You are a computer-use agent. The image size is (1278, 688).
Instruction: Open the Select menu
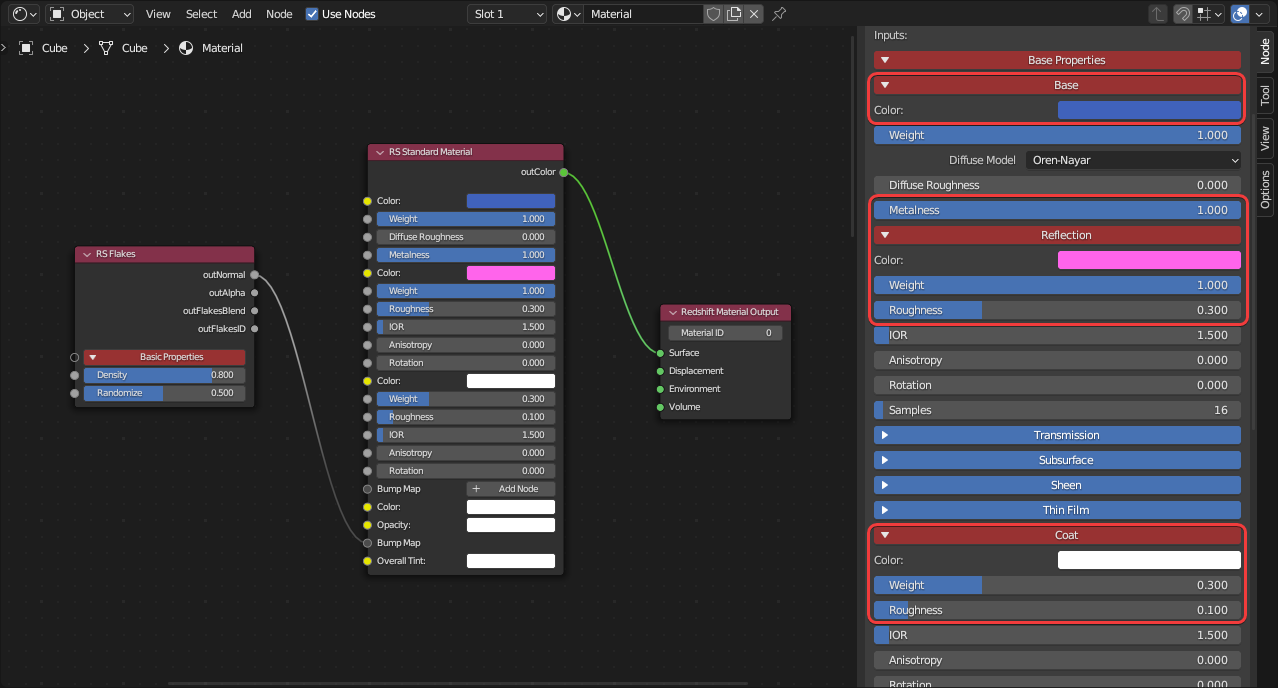point(201,14)
